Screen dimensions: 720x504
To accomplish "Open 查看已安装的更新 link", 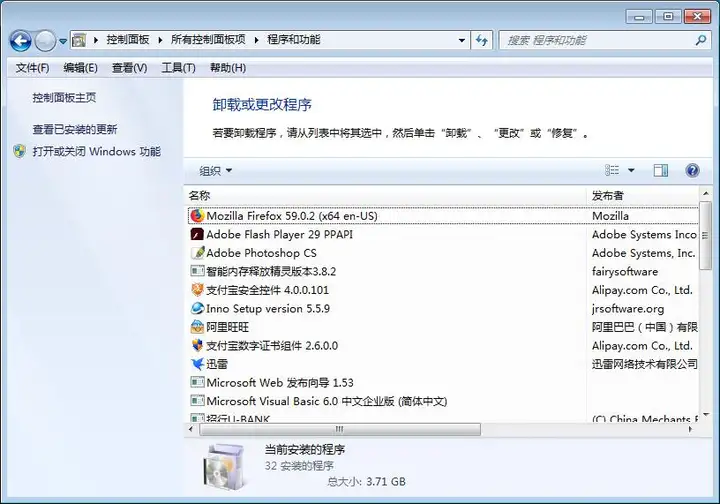I will (x=75, y=129).
